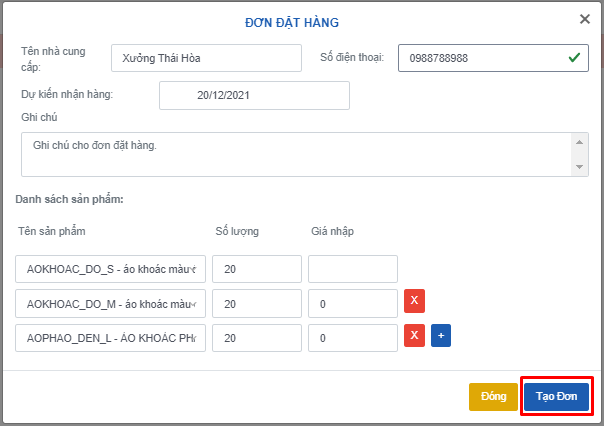Edit import price for AOKHOAC_DO_M row
The height and width of the screenshot is (426, 604).
point(352,303)
